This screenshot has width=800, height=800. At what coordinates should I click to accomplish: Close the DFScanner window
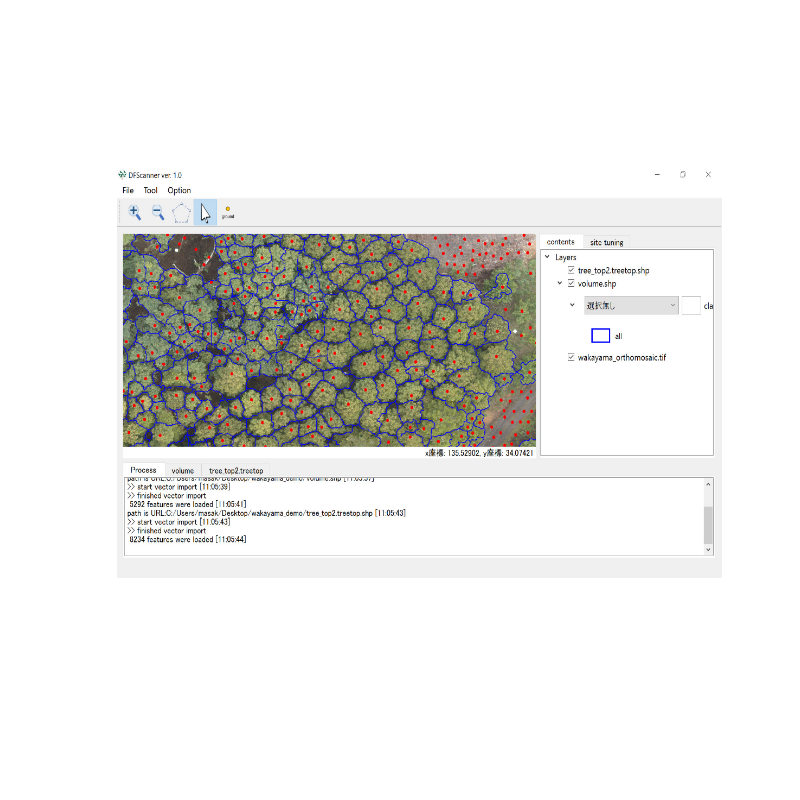[708, 174]
